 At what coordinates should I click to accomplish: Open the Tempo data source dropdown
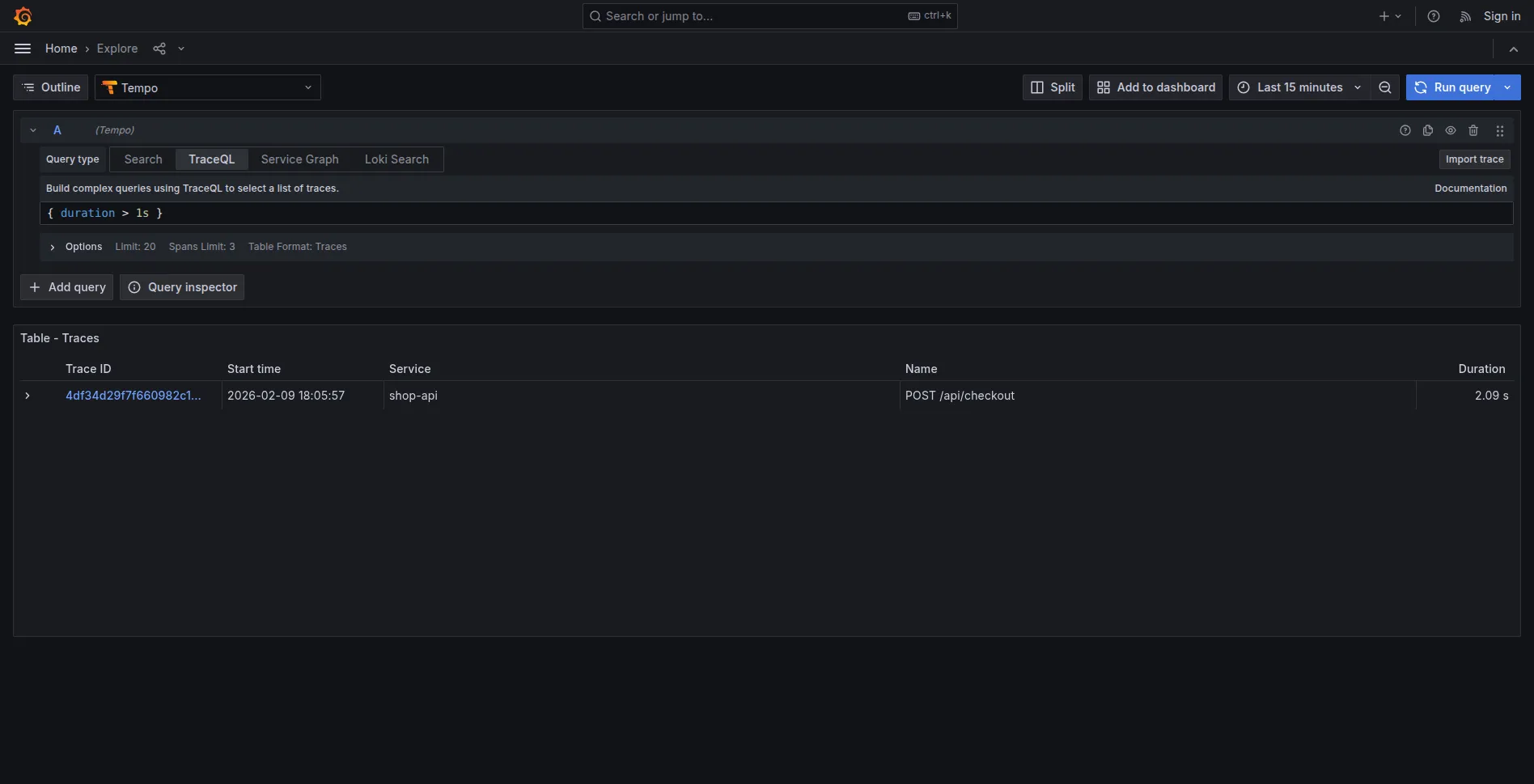(x=208, y=87)
